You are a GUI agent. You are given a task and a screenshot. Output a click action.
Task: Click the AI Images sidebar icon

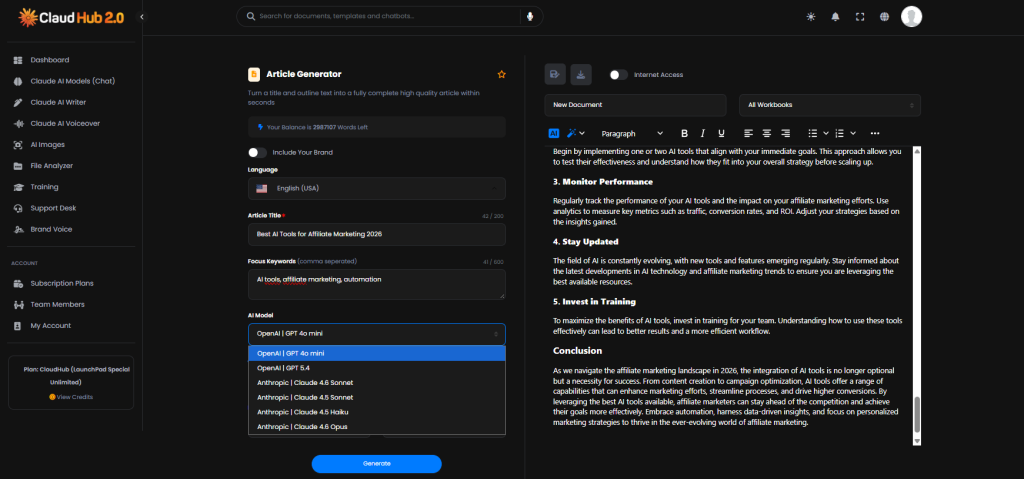coord(18,144)
